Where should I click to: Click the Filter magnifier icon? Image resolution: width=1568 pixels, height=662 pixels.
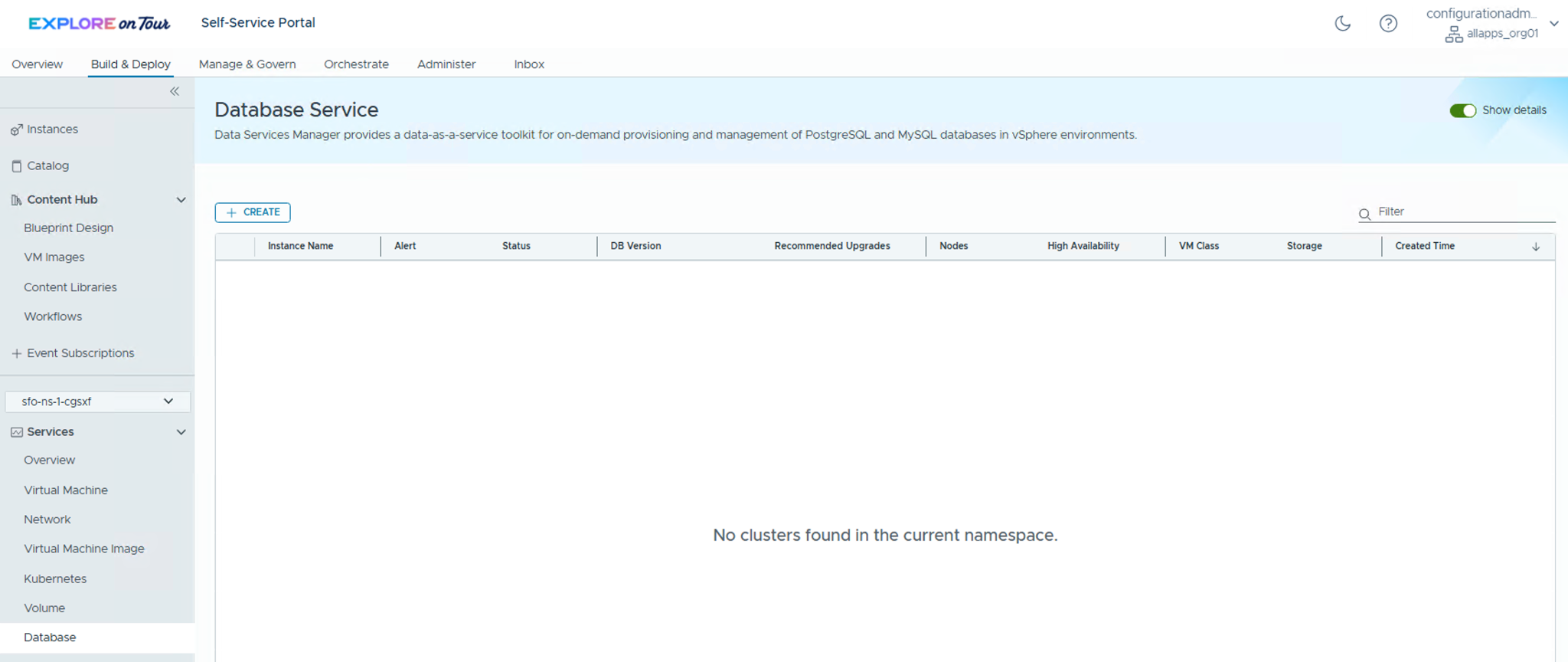click(x=1364, y=214)
